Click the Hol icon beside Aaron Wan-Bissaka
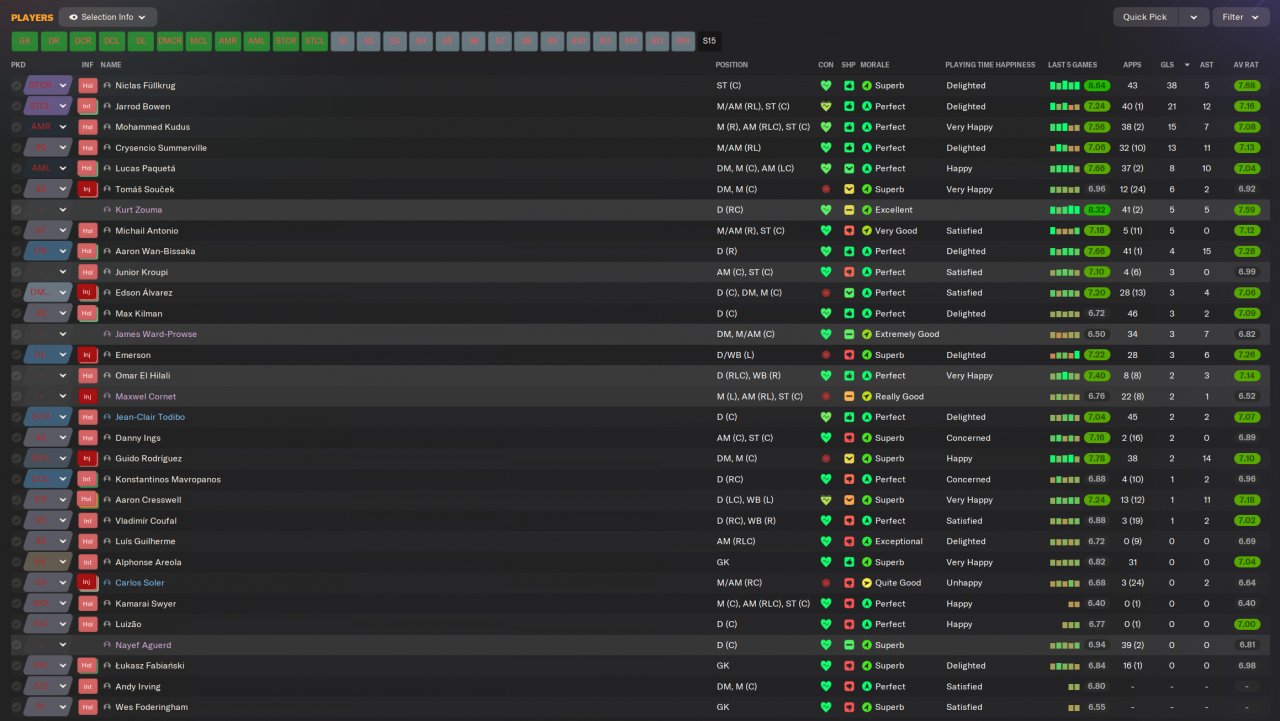The image size is (1280, 721). [88, 251]
